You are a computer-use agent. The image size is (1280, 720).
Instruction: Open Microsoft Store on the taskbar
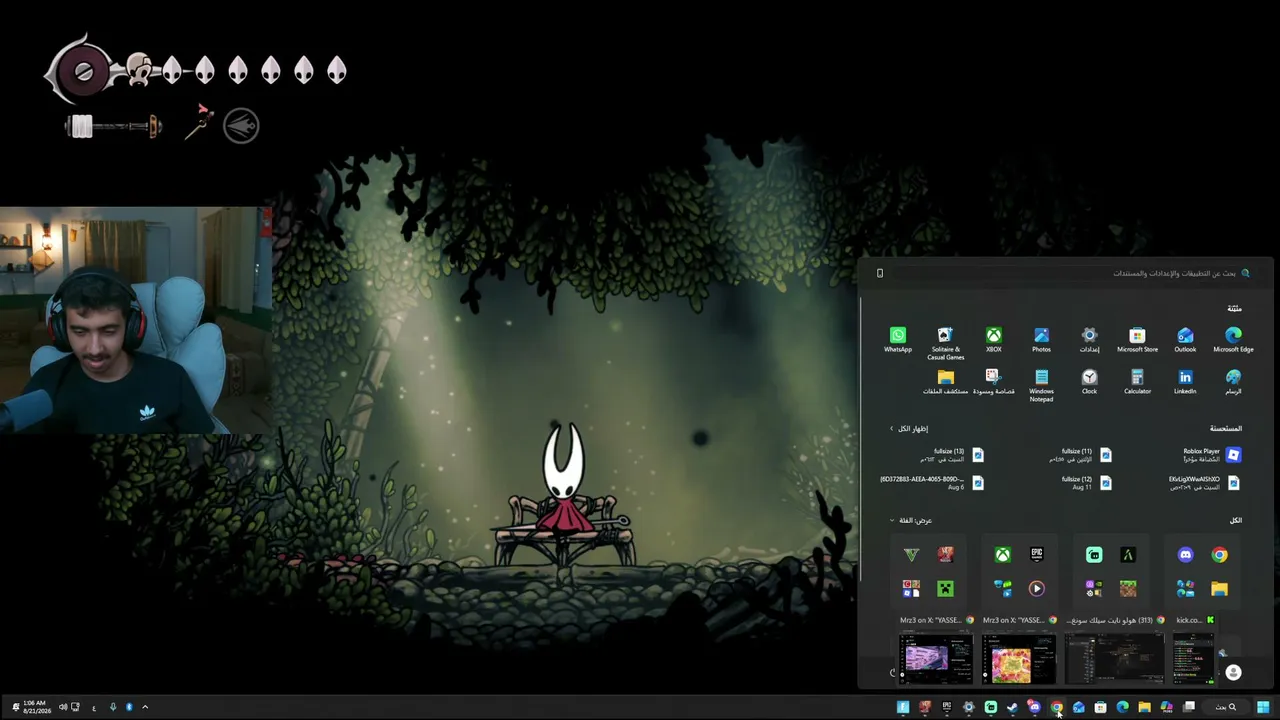pyautogui.click(x=1100, y=708)
